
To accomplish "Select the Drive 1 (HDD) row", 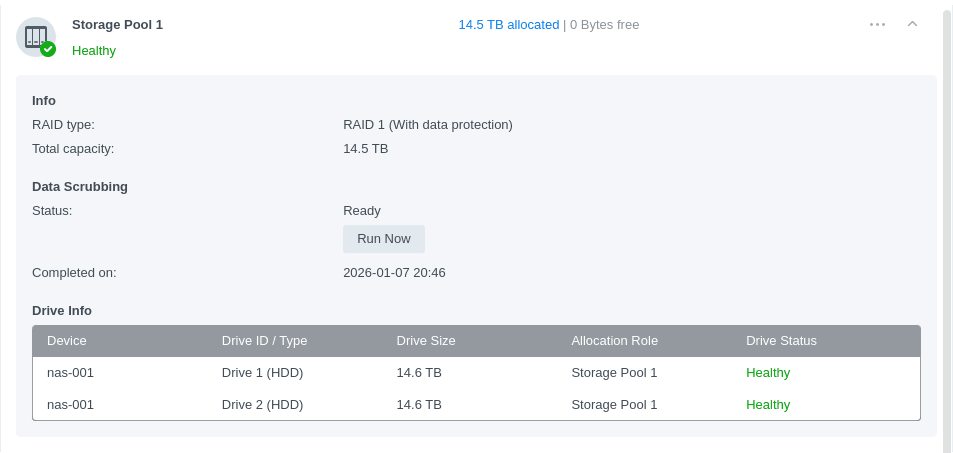I will point(262,373).
